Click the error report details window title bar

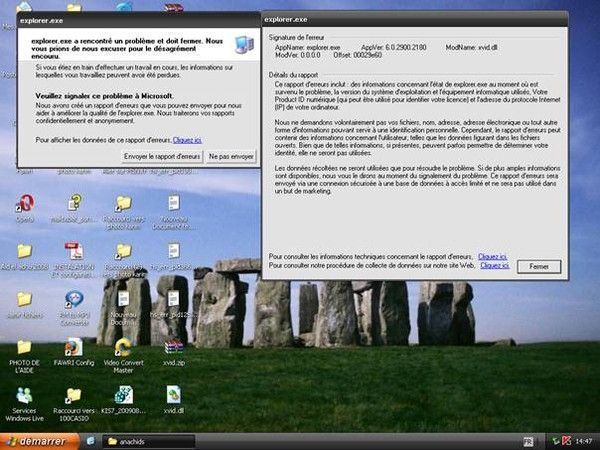pyautogui.click(x=415, y=19)
